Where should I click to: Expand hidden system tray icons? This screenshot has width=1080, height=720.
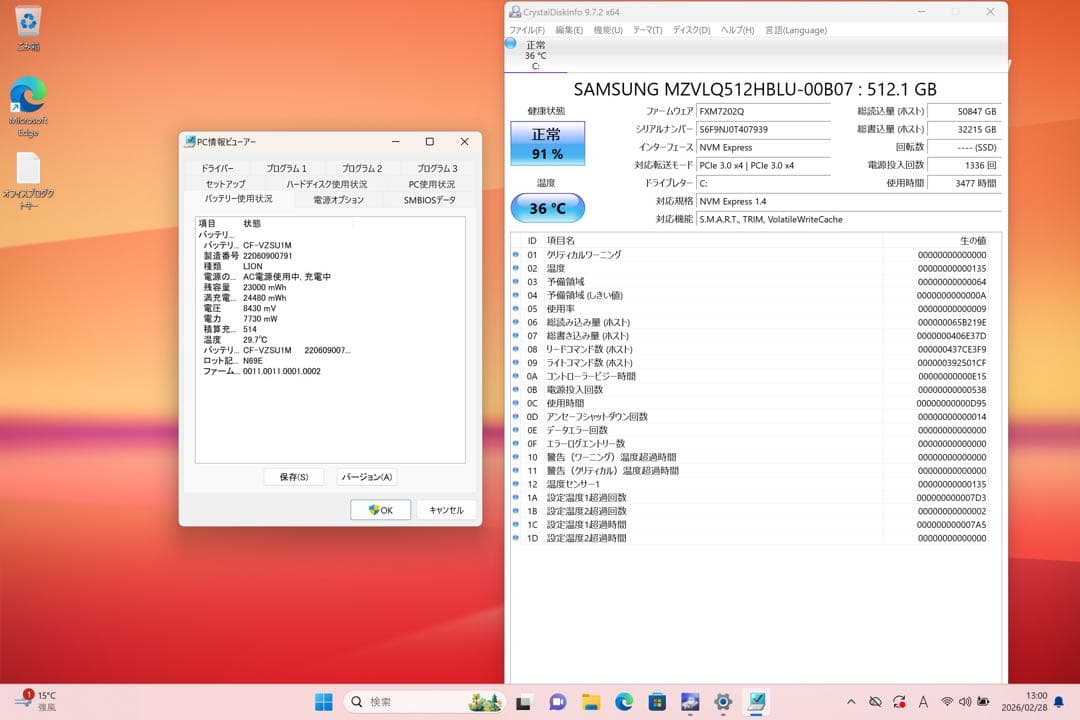(x=849, y=701)
